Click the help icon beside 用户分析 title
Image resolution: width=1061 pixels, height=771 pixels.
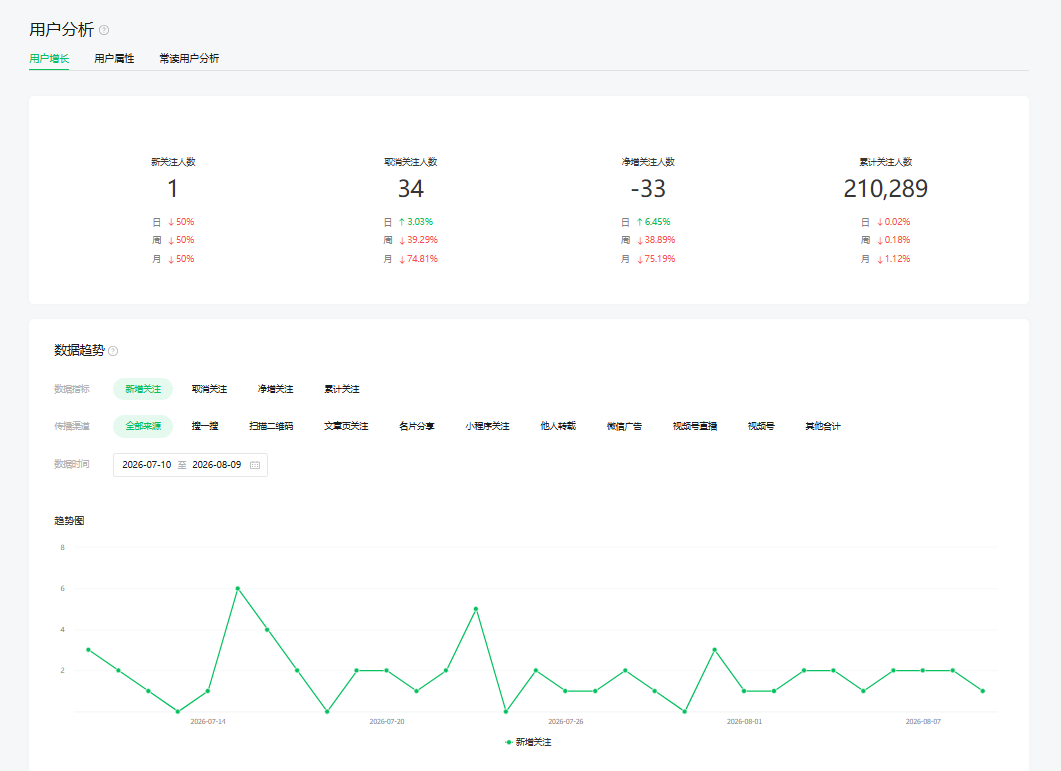coord(104,30)
